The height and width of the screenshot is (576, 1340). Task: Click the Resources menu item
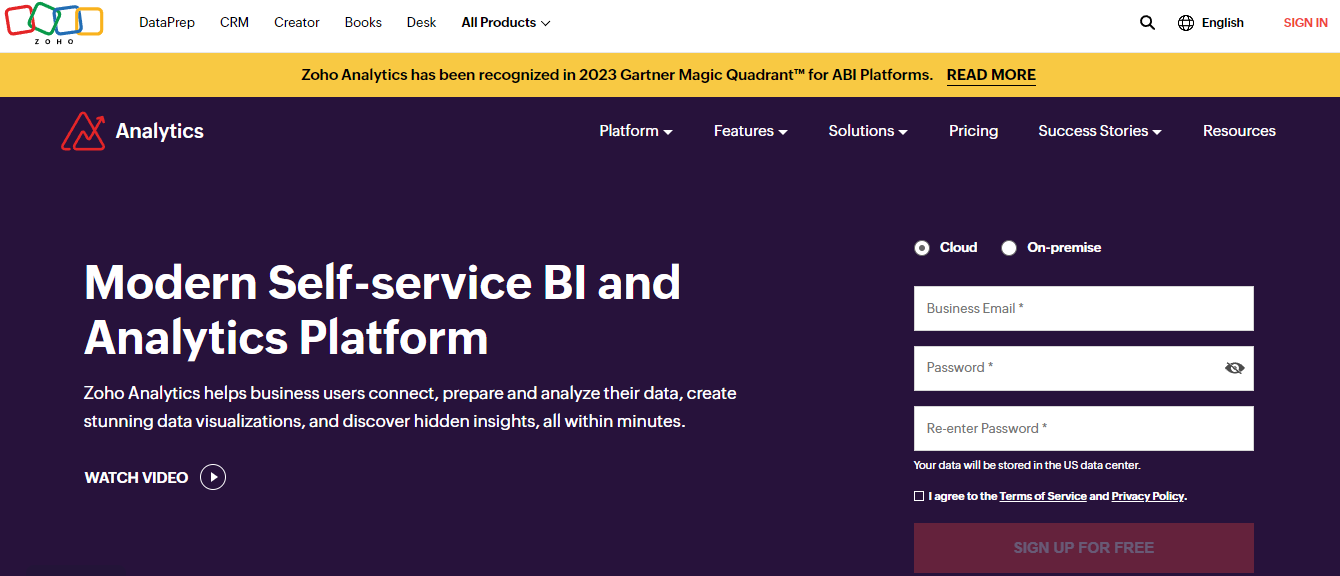pyautogui.click(x=1239, y=130)
